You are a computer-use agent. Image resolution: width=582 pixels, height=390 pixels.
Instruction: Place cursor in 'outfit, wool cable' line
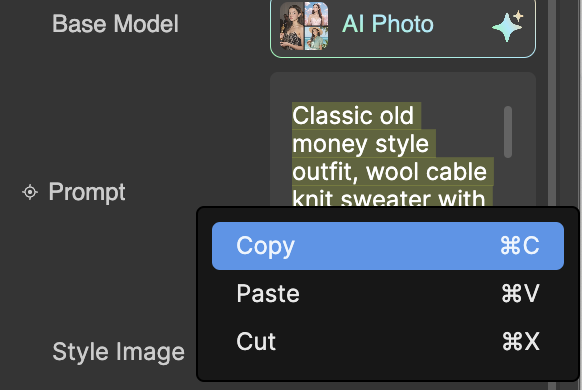coord(389,172)
